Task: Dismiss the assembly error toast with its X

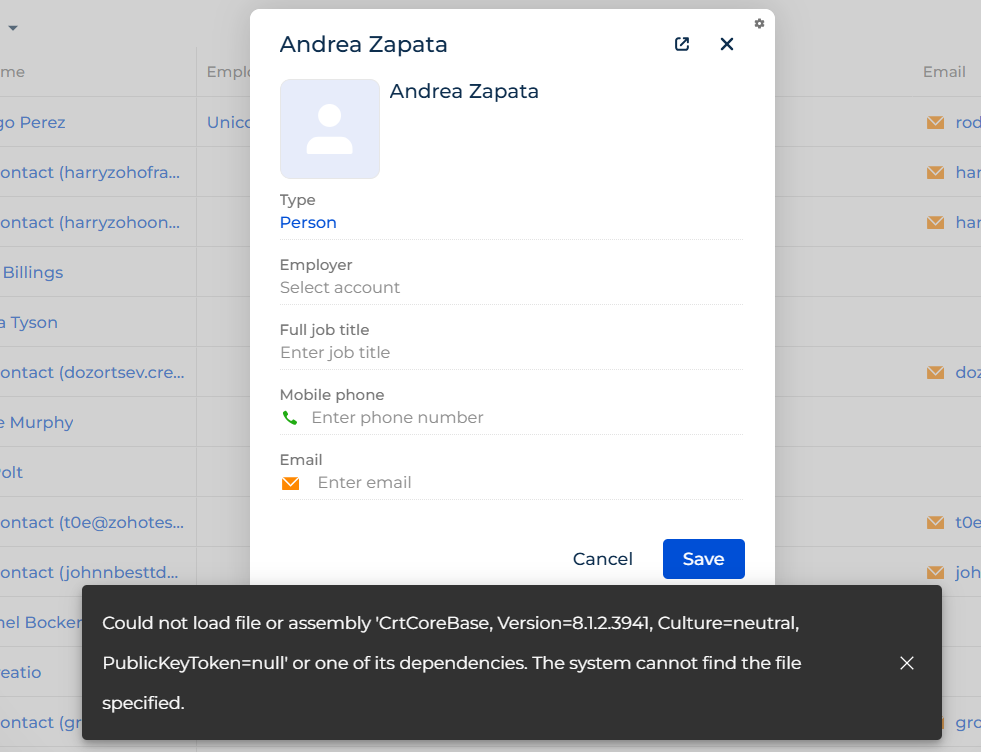Action: tap(907, 663)
